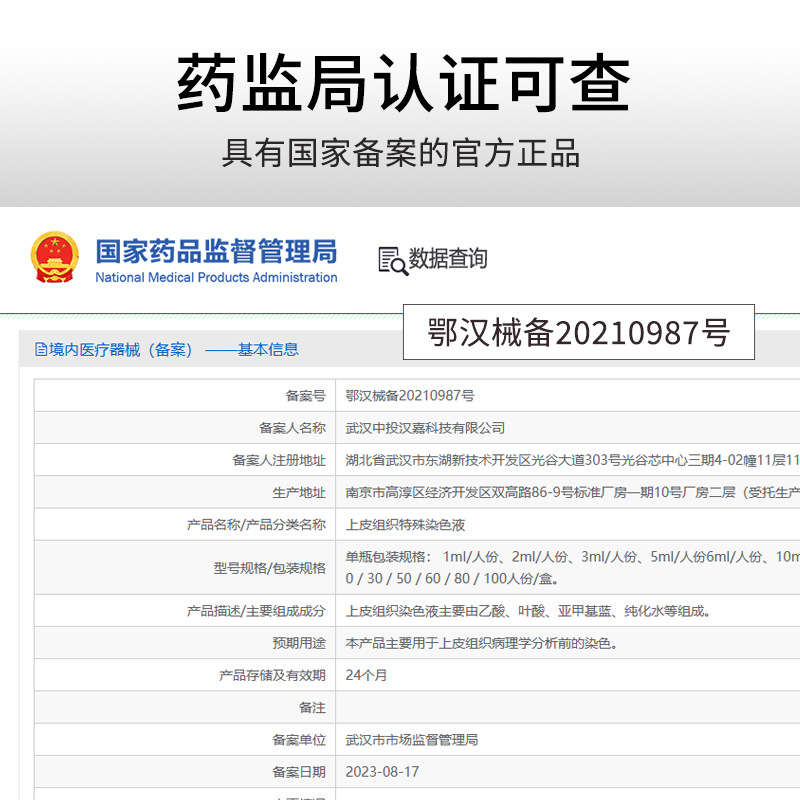Click the 基本信息 heading text
Screen dimensions: 800x800
coord(268,349)
